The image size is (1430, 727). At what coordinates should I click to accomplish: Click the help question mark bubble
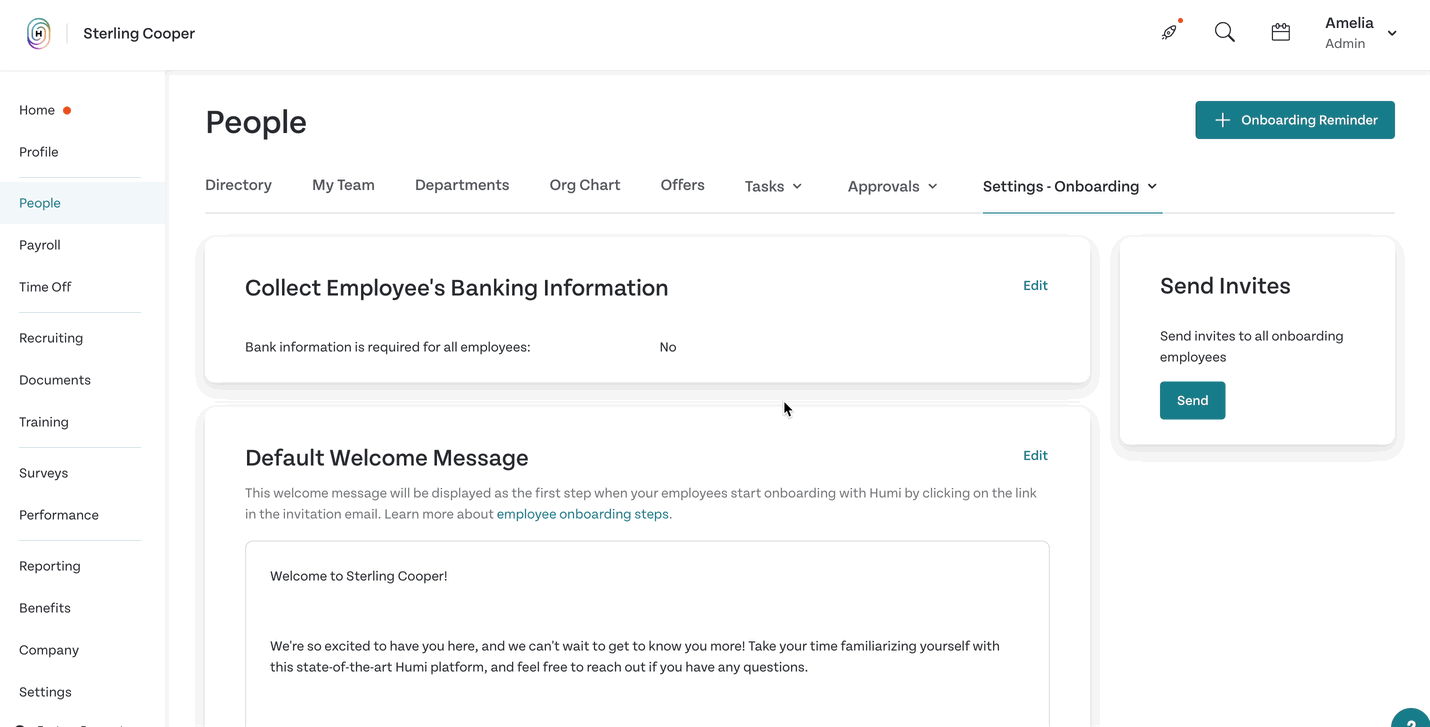[x=1411, y=720]
